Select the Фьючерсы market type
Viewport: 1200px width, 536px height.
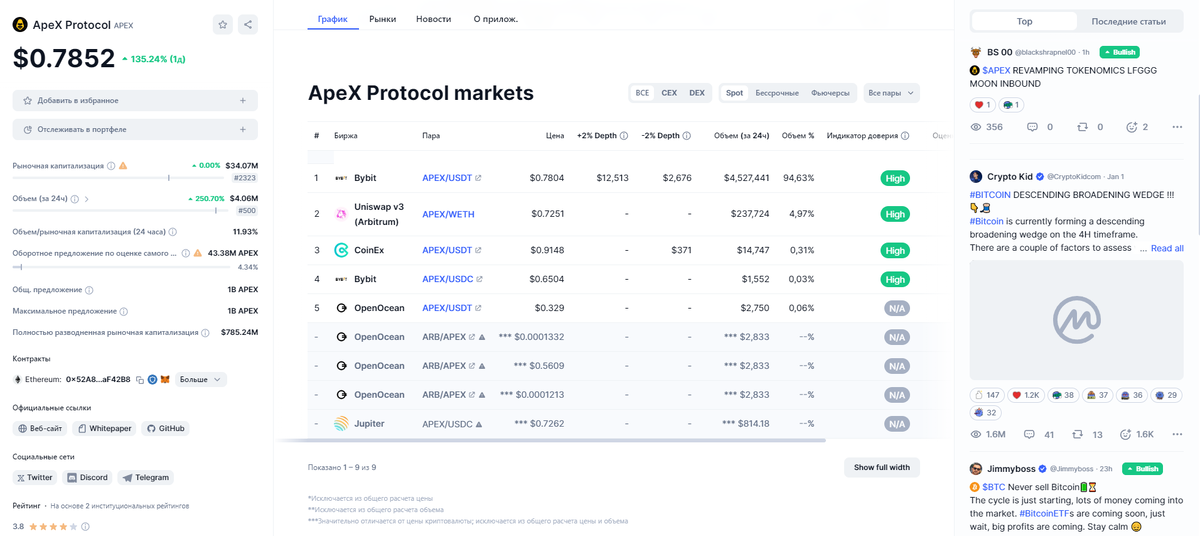pyautogui.click(x=830, y=93)
